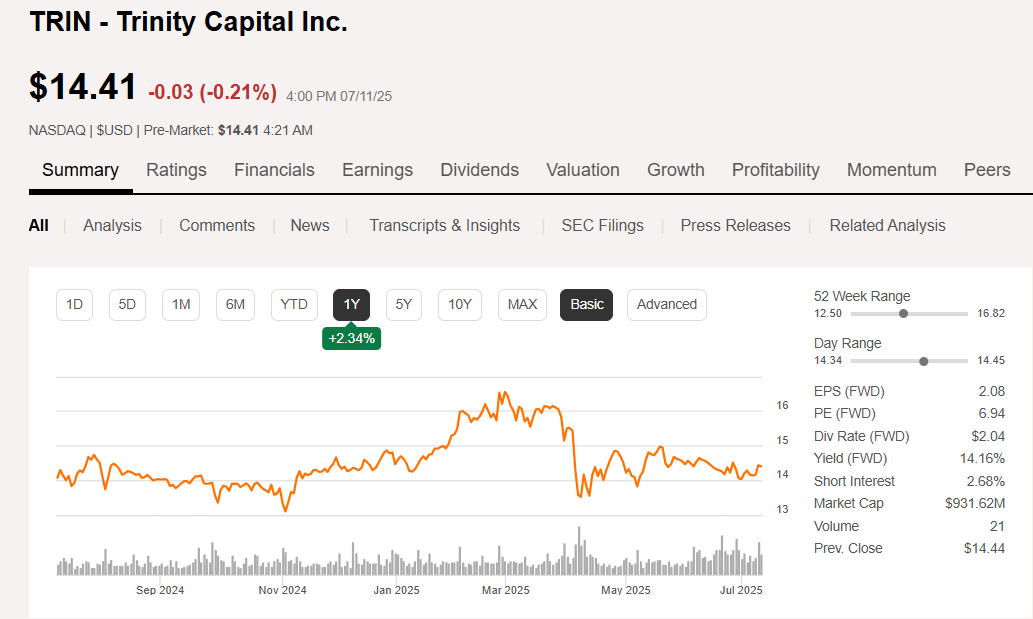The height and width of the screenshot is (619, 1033).
Task: Click the 52 Week Range slider handle
Action: 903,313
